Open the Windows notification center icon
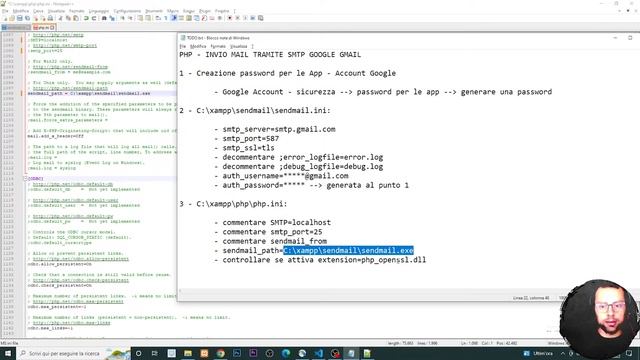This screenshot has width=640, height=360. 629,353
